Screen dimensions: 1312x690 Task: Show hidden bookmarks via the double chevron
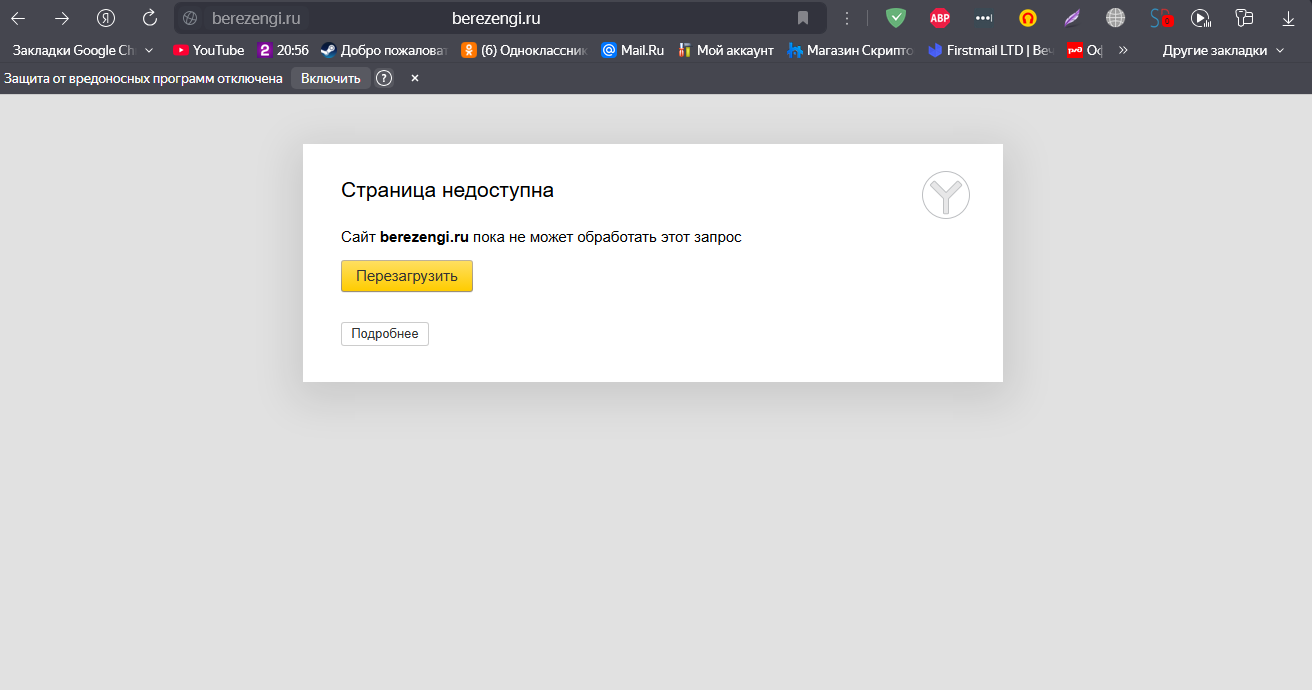pyautogui.click(x=1123, y=50)
